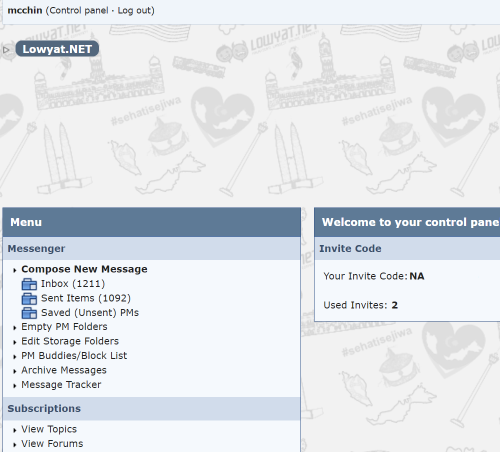
Task: View subscribed Forums link
Action: pos(52,444)
